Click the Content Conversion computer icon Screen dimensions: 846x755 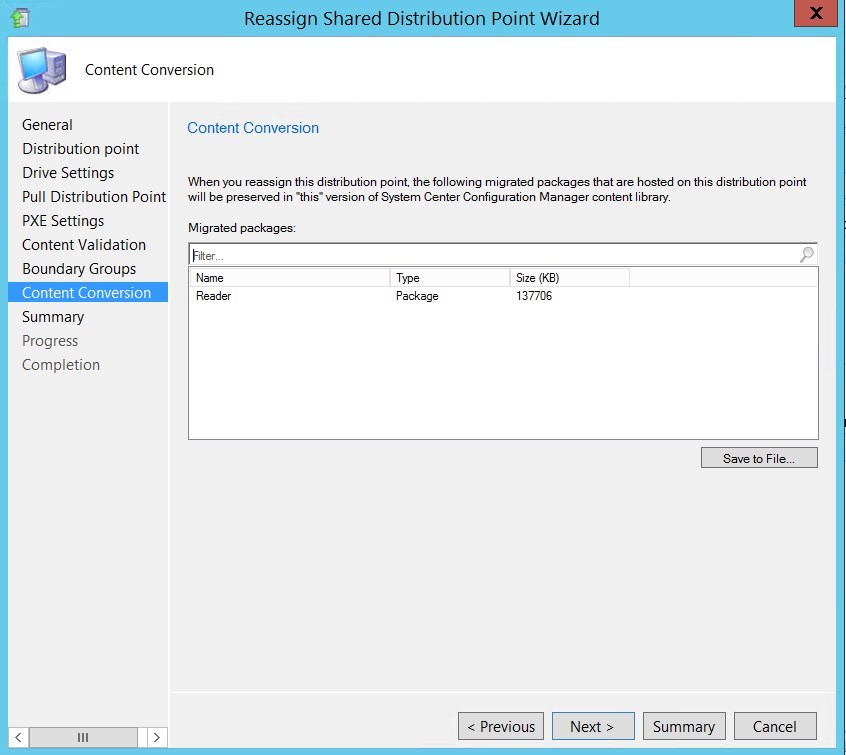pos(41,69)
